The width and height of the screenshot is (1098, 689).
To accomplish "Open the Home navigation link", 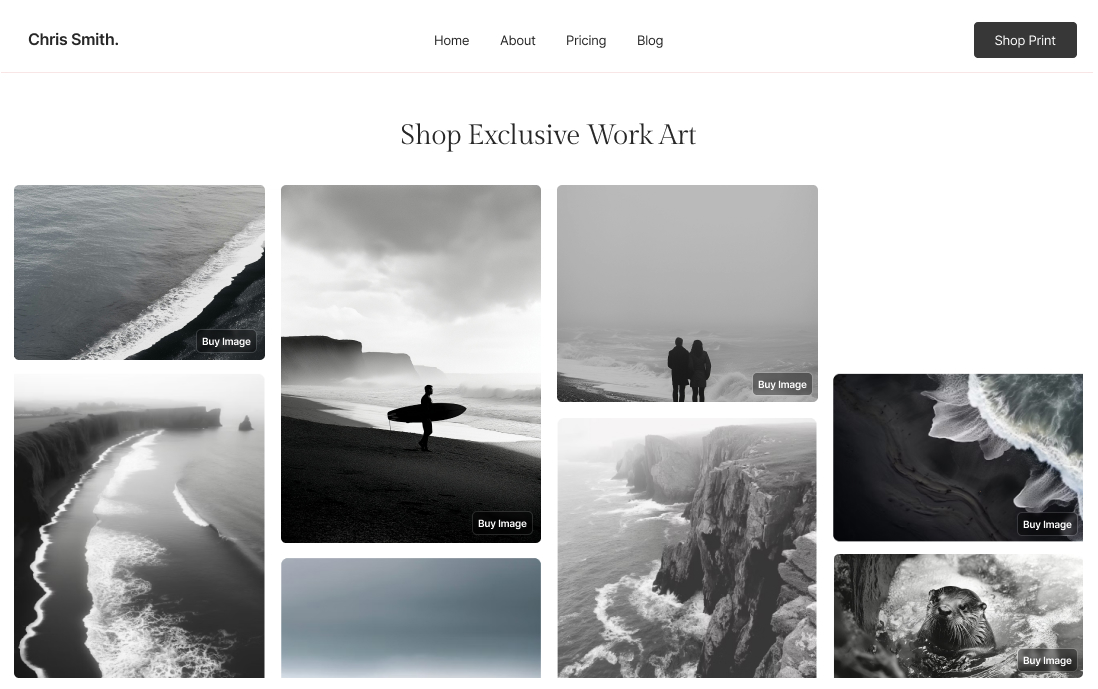I will click(x=451, y=41).
